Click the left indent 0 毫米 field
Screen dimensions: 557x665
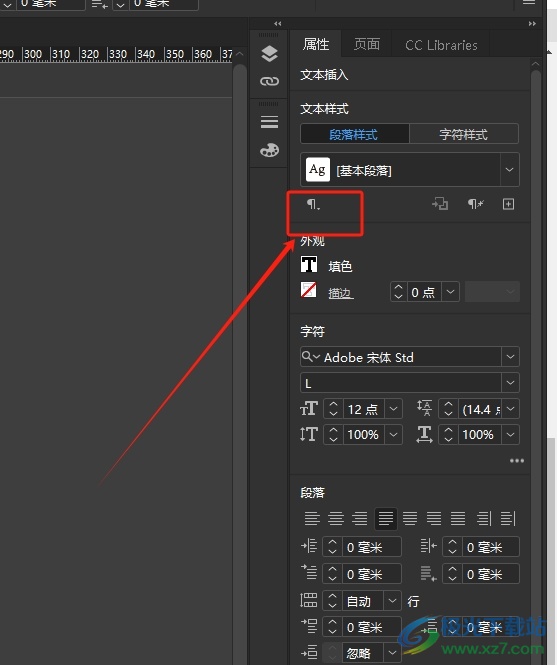tap(371, 547)
